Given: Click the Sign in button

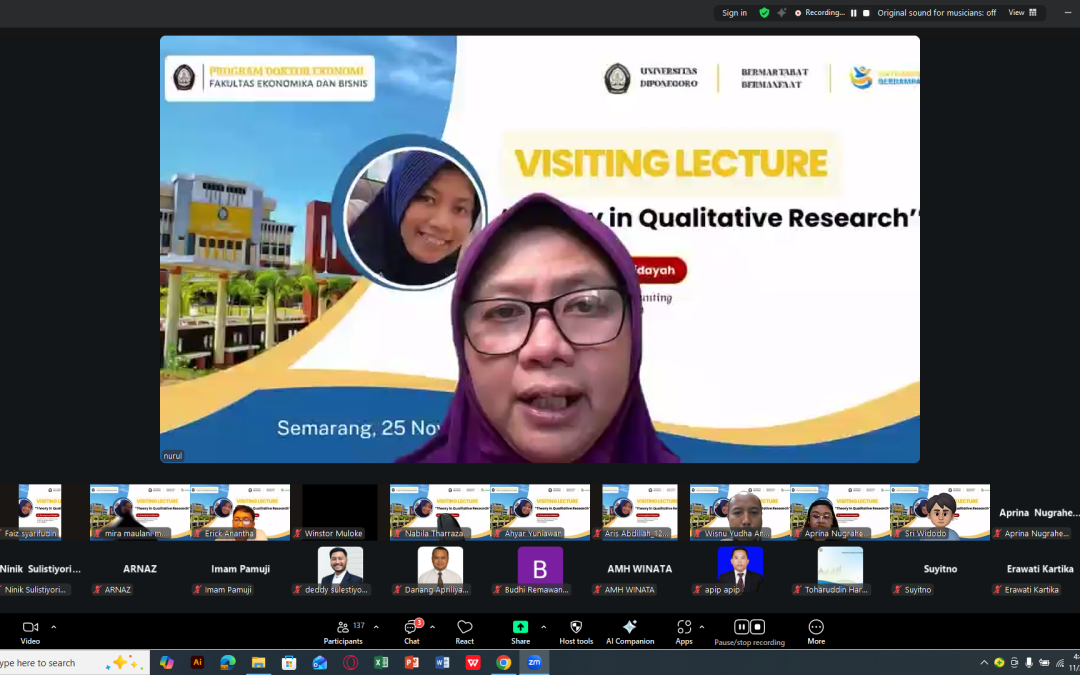Looking at the screenshot, I should coord(734,13).
